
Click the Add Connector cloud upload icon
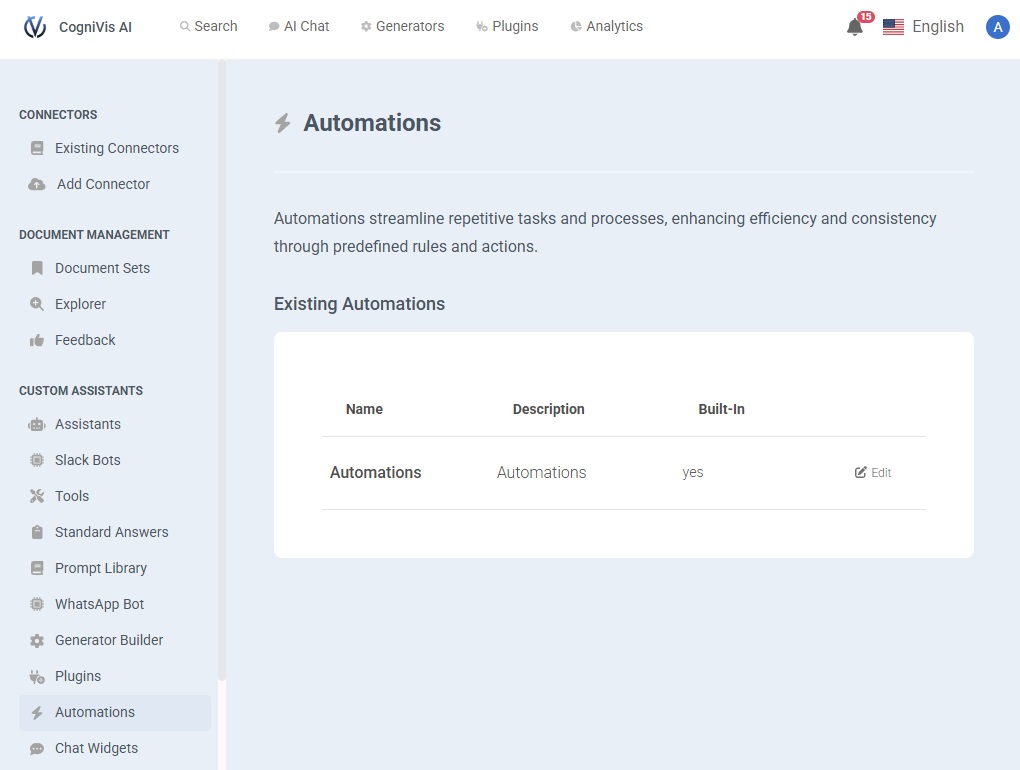(x=37, y=184)
